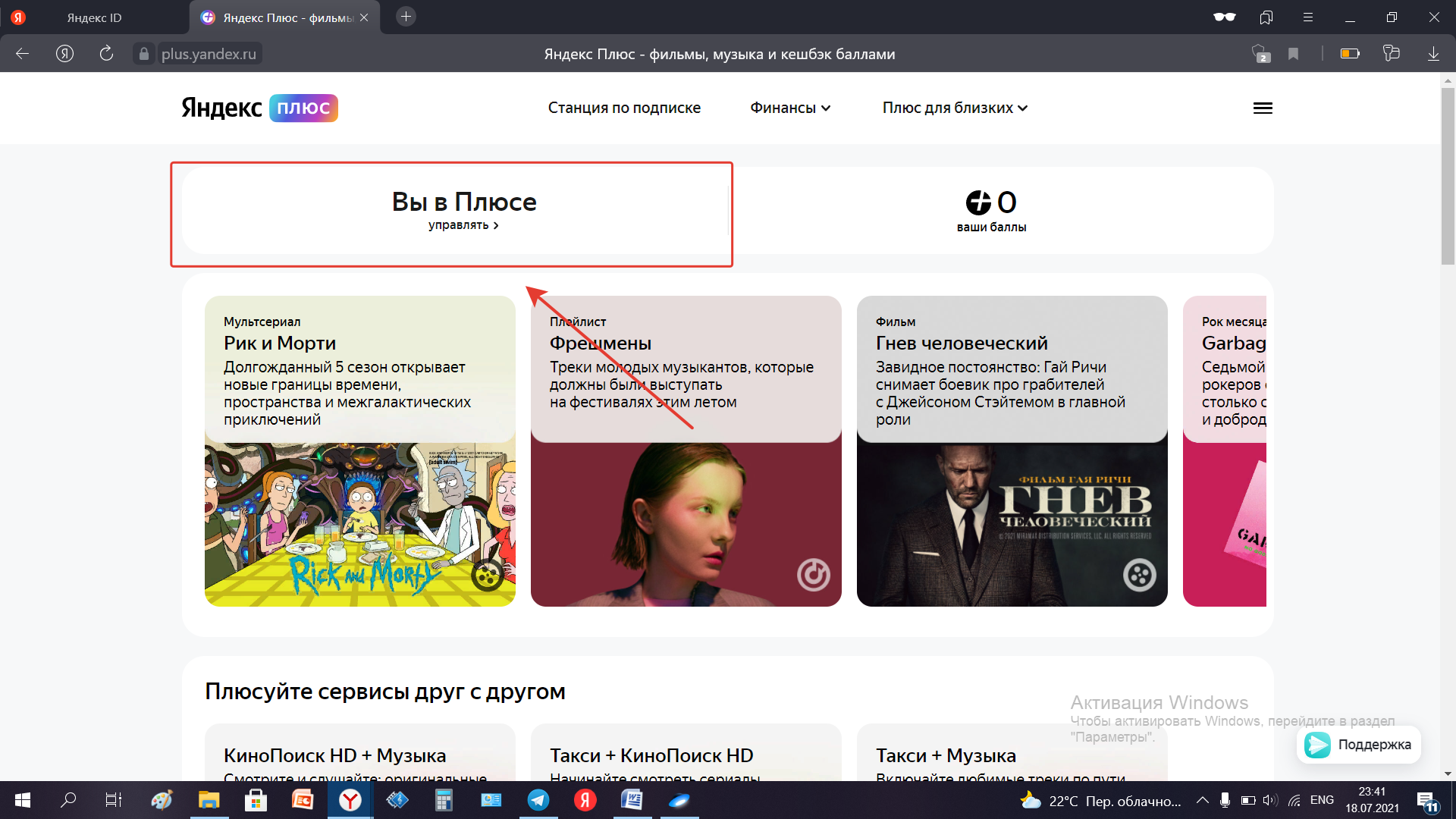The width and height of the screenshot is (1456, 819).
Task: Click the Yandex home icon in the toolbar
Action: pos(65,54)
